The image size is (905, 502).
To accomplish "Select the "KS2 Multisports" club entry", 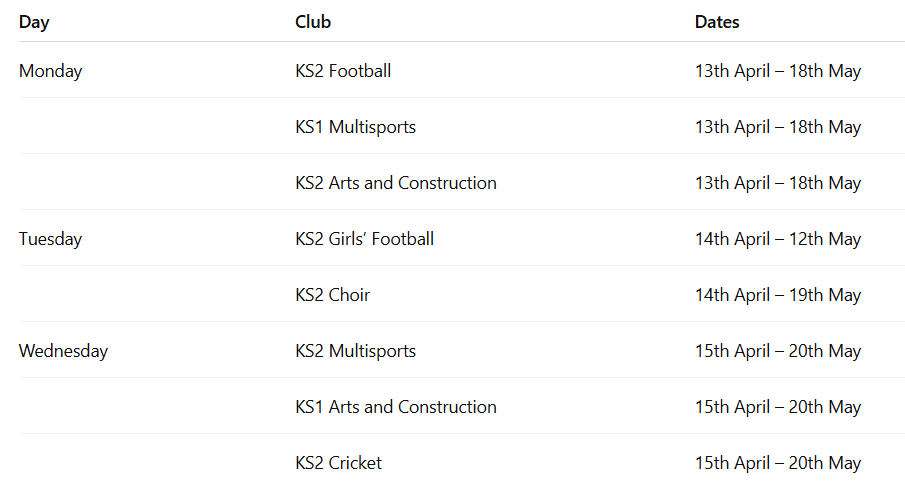I will coord(355,351).
